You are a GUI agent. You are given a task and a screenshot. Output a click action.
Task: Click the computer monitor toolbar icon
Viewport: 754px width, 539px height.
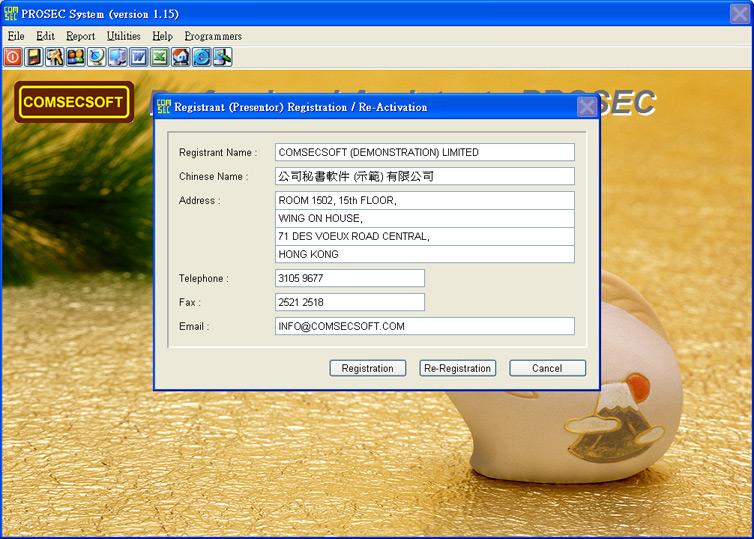click(x=117, y=57)
